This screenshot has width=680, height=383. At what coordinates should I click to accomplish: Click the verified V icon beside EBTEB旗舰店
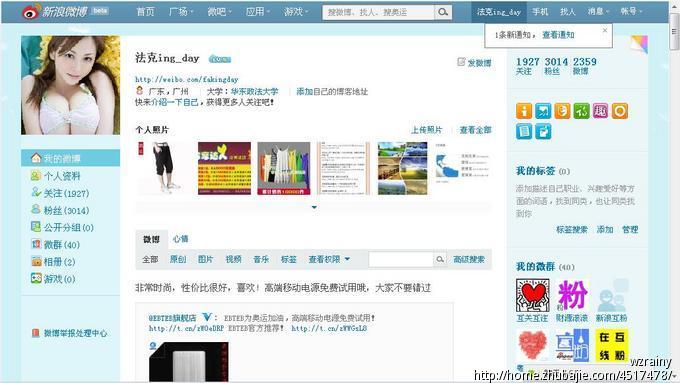pos(206,318)
